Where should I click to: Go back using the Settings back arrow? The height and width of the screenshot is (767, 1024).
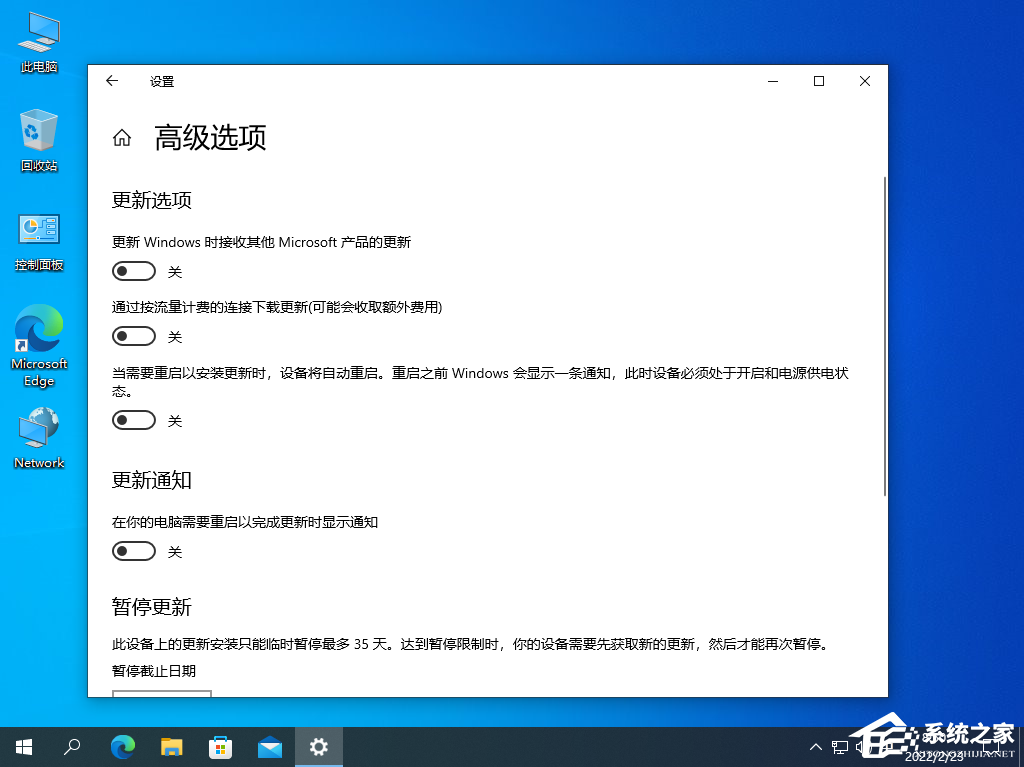coord(111,81)
